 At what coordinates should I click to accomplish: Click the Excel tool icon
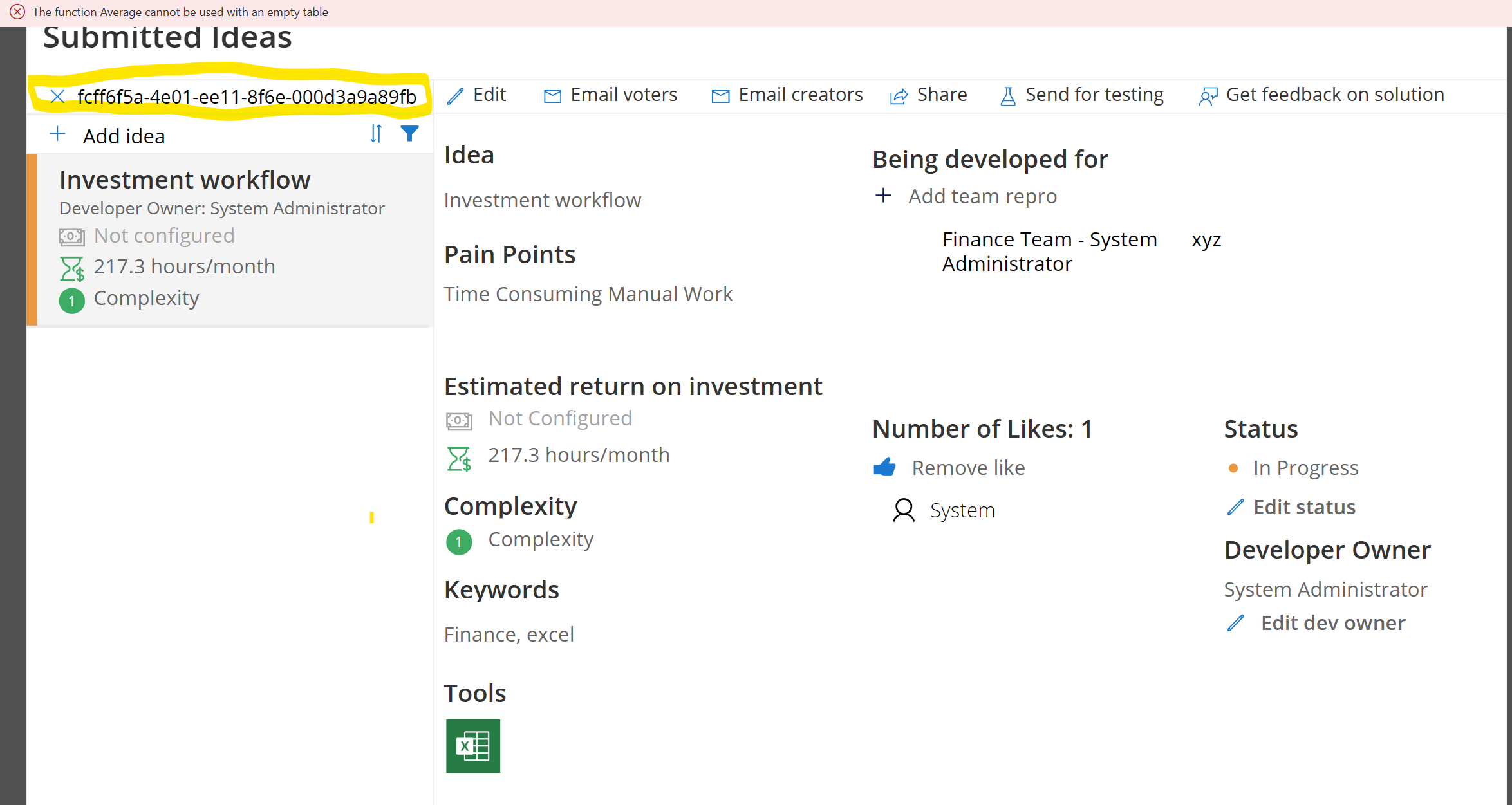coord(472,746)
